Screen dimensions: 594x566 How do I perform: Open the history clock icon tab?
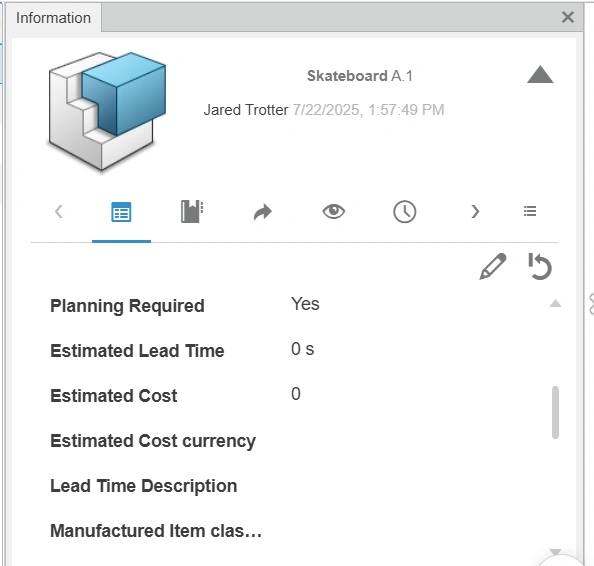(405, 211)
